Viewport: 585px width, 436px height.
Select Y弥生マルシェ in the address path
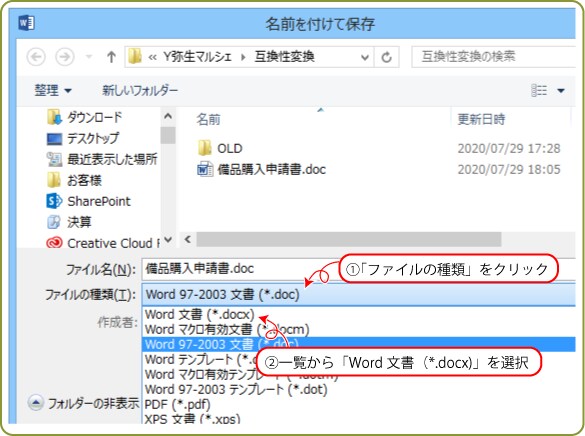pos(197,57)
